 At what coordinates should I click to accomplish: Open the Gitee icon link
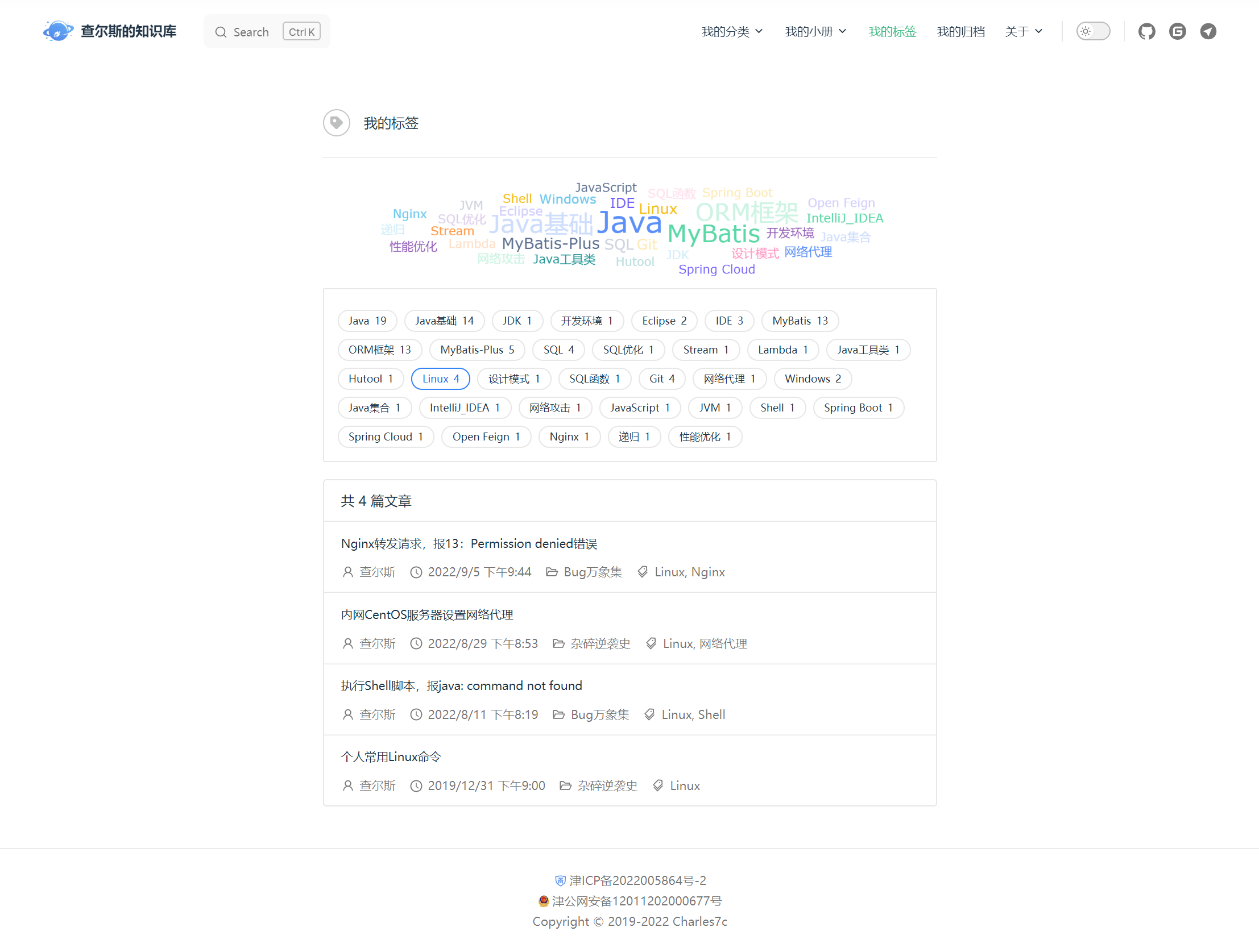[x=1177, y=31]
